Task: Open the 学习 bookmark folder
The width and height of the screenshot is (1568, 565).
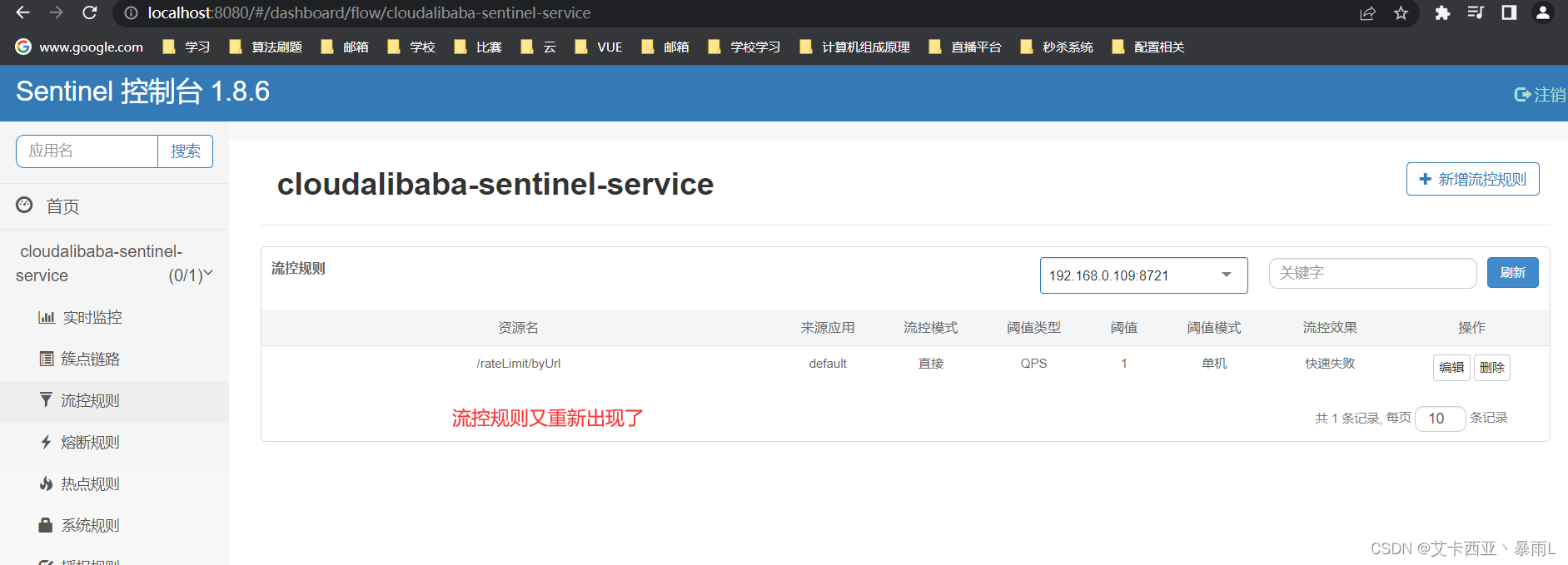Action: tap(186, 47)
